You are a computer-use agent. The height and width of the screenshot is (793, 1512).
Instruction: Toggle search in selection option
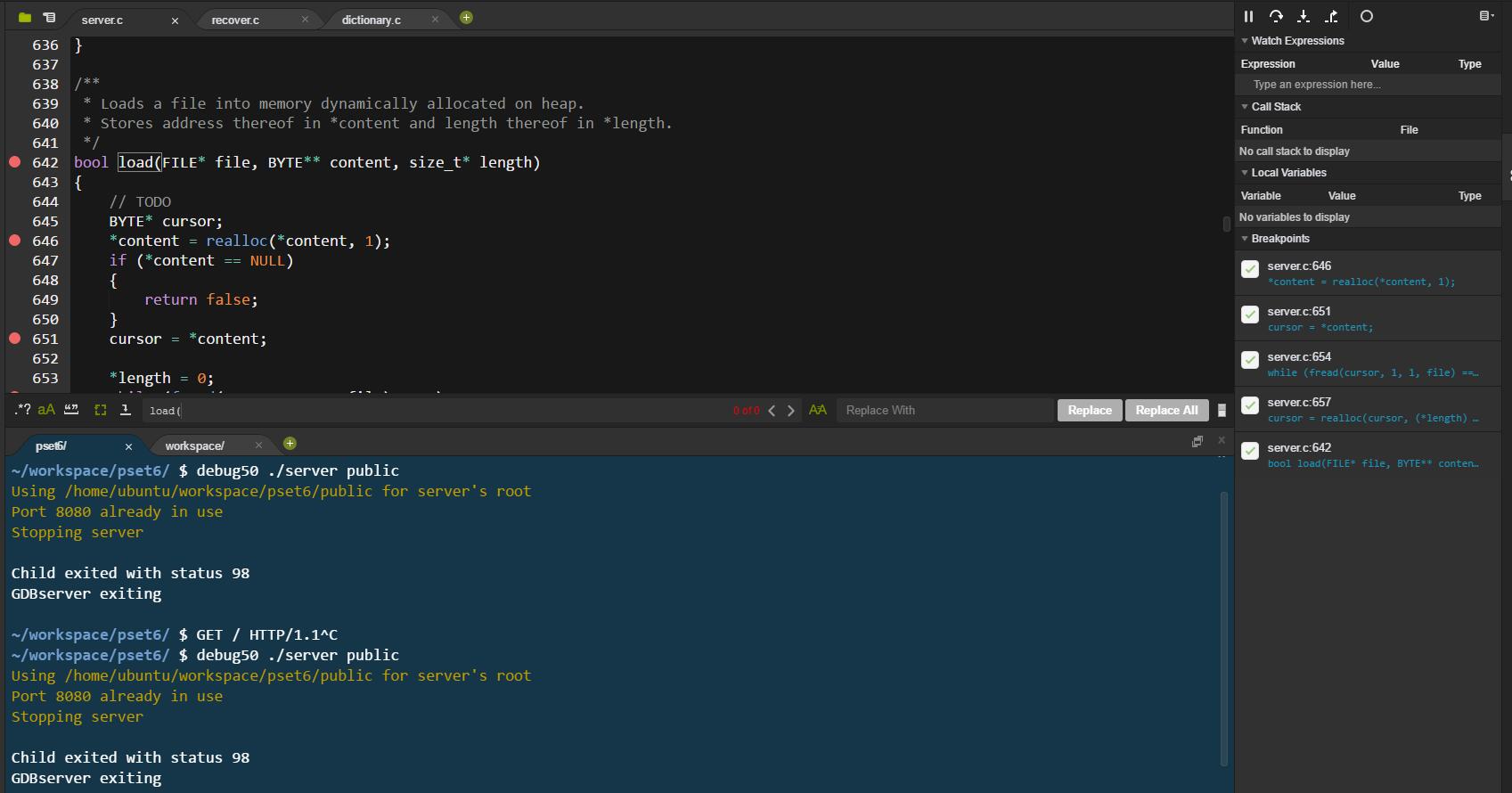(100, 410)
